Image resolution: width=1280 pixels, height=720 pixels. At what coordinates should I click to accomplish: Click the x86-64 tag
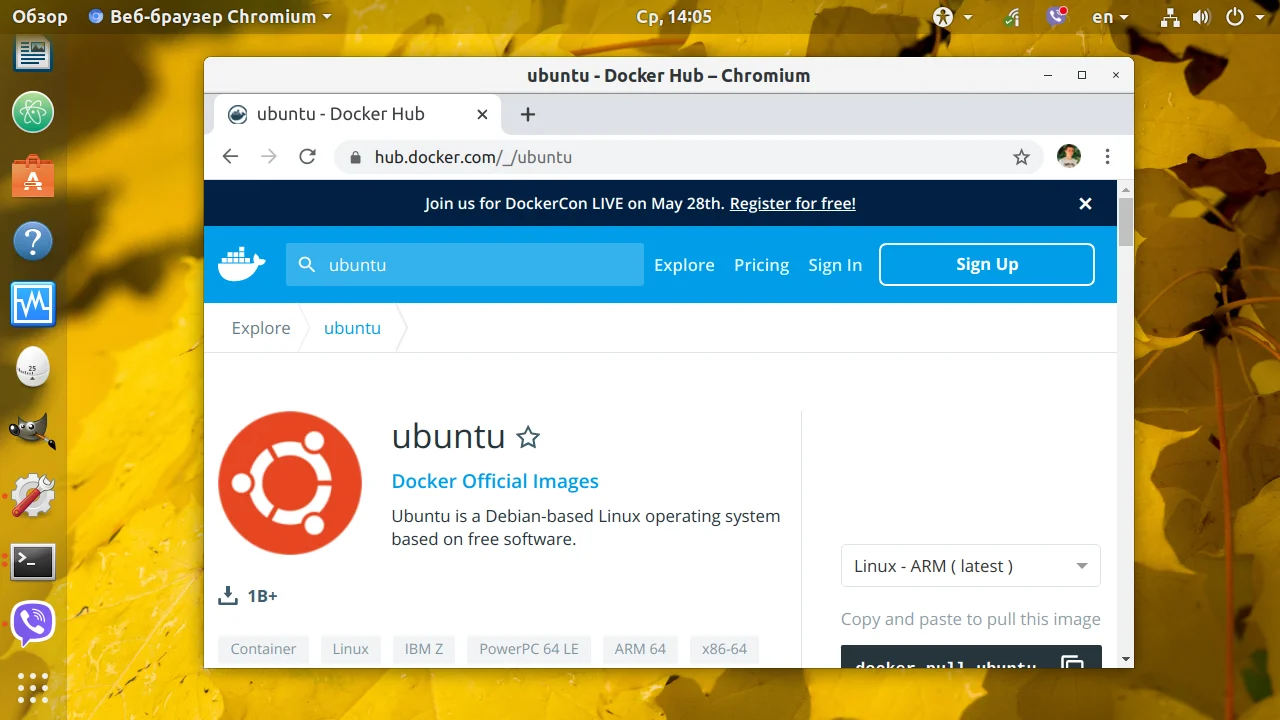[725, 649]
